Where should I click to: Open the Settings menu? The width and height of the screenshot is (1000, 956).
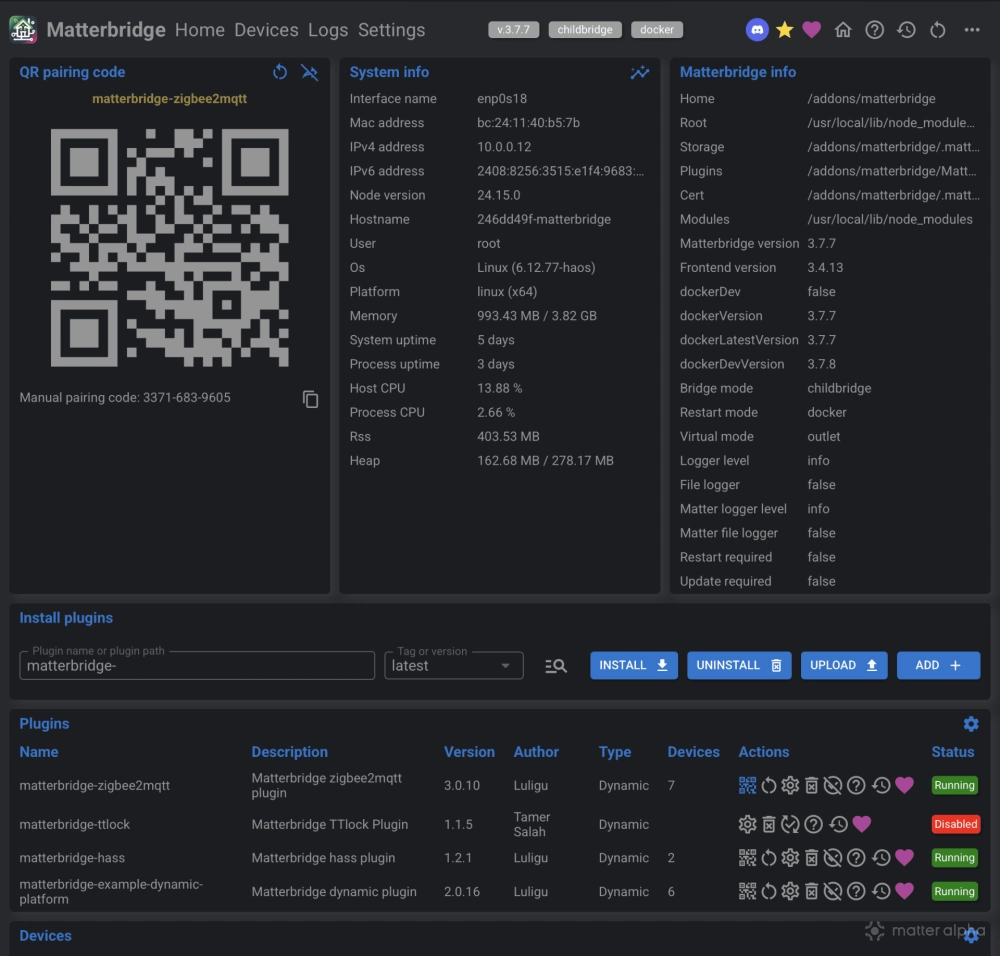pyautogui.click(x=391, y=30)
